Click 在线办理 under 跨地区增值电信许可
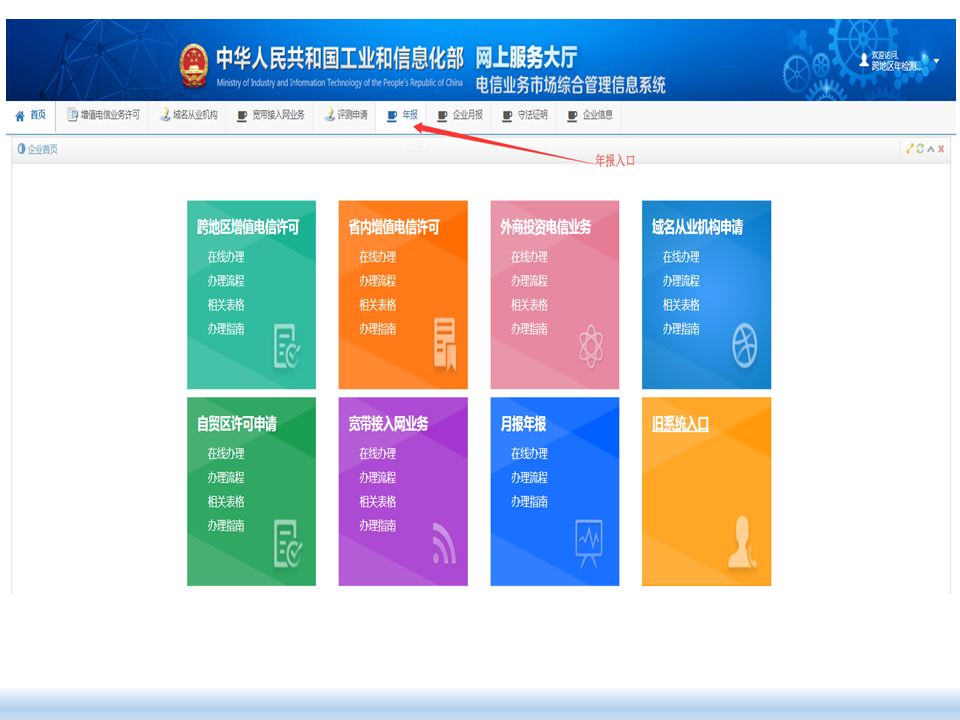The height and width of the screenshot is (720, 960). 226,257
